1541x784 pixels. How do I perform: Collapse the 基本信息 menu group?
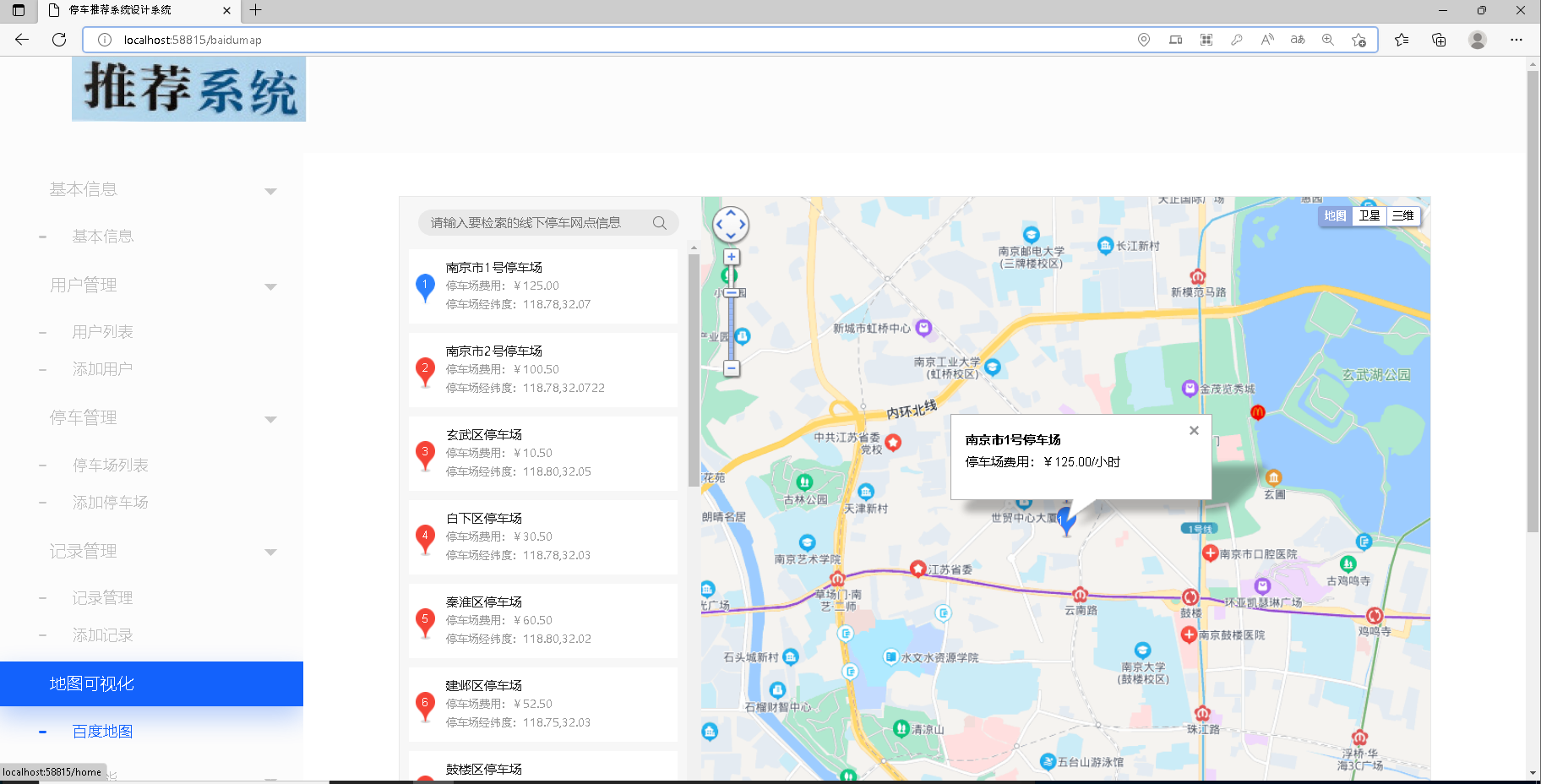270,191
